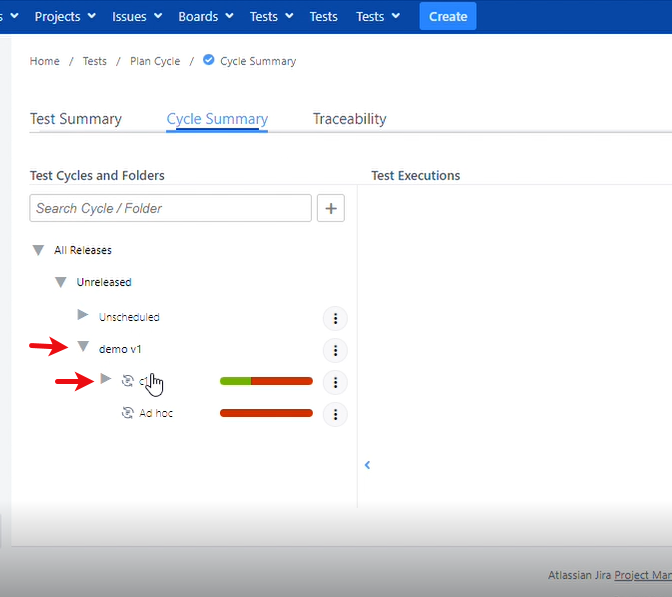Click the Cycle Summary breadcrumb check icon
Screen dimensions: 672x597
coord(209,60)
